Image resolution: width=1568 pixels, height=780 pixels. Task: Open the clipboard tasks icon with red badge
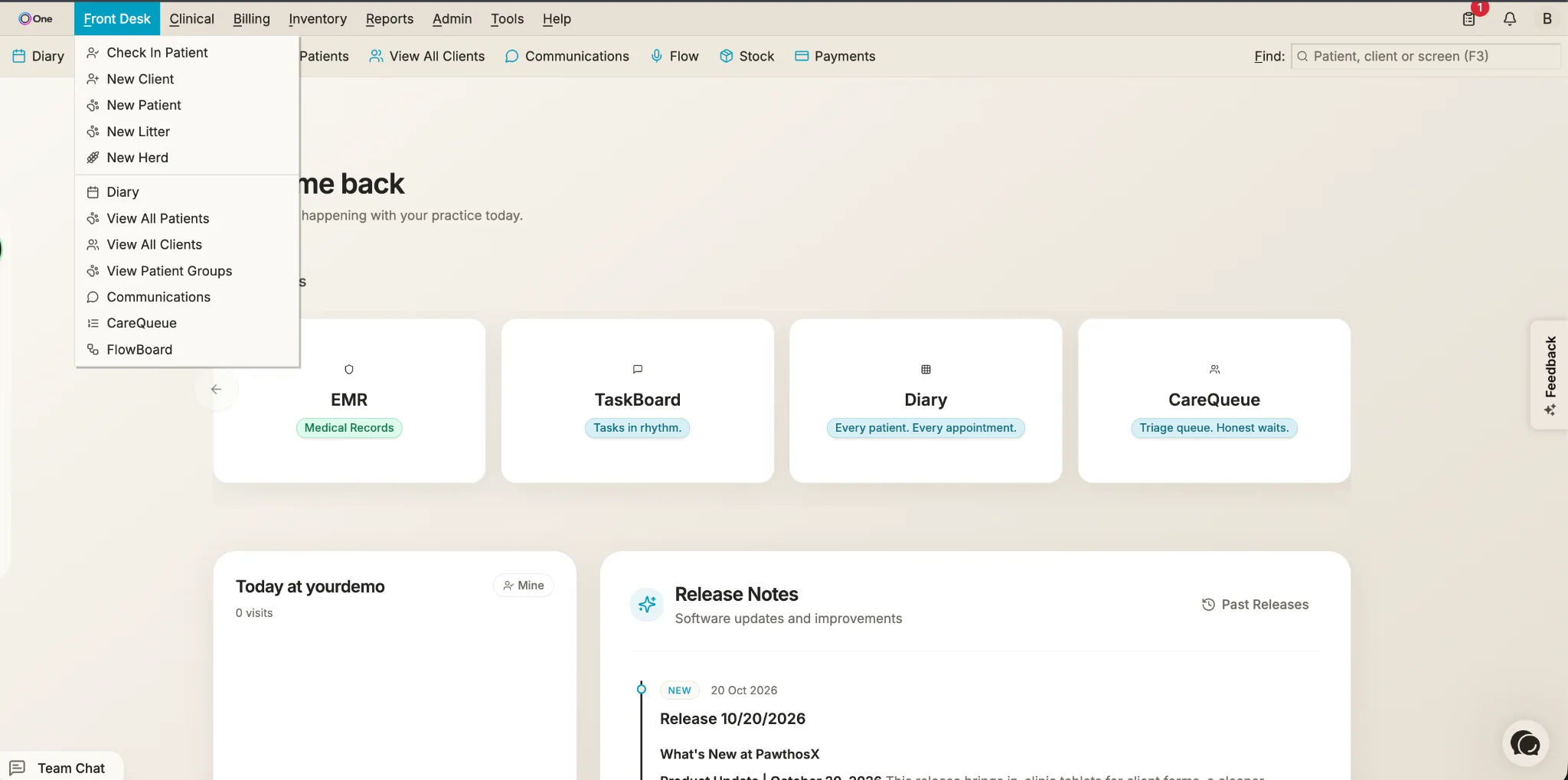pyautogui.click(x=1468, y=19)
